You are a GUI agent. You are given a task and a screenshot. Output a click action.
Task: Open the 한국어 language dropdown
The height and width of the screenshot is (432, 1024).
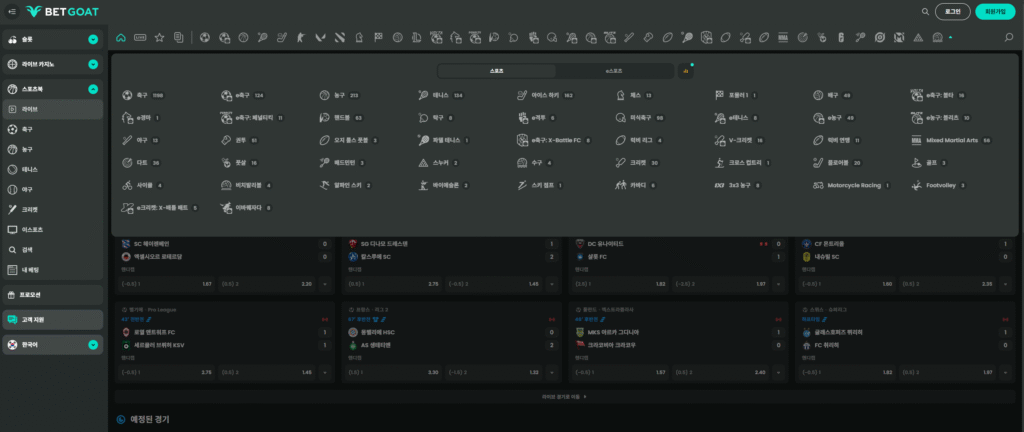coord(92,345)
